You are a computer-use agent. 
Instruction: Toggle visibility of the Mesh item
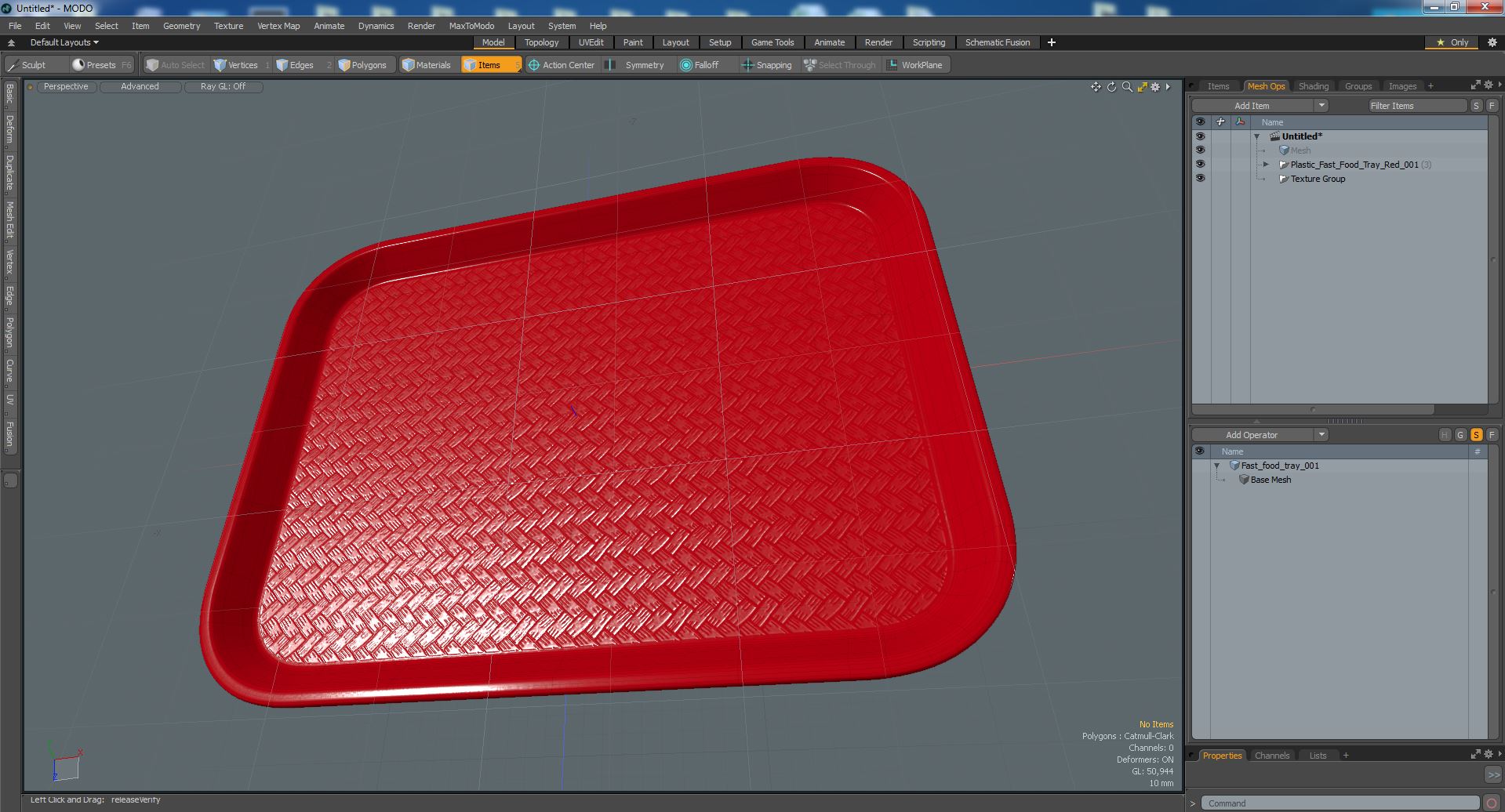(x=1200, y=150)
